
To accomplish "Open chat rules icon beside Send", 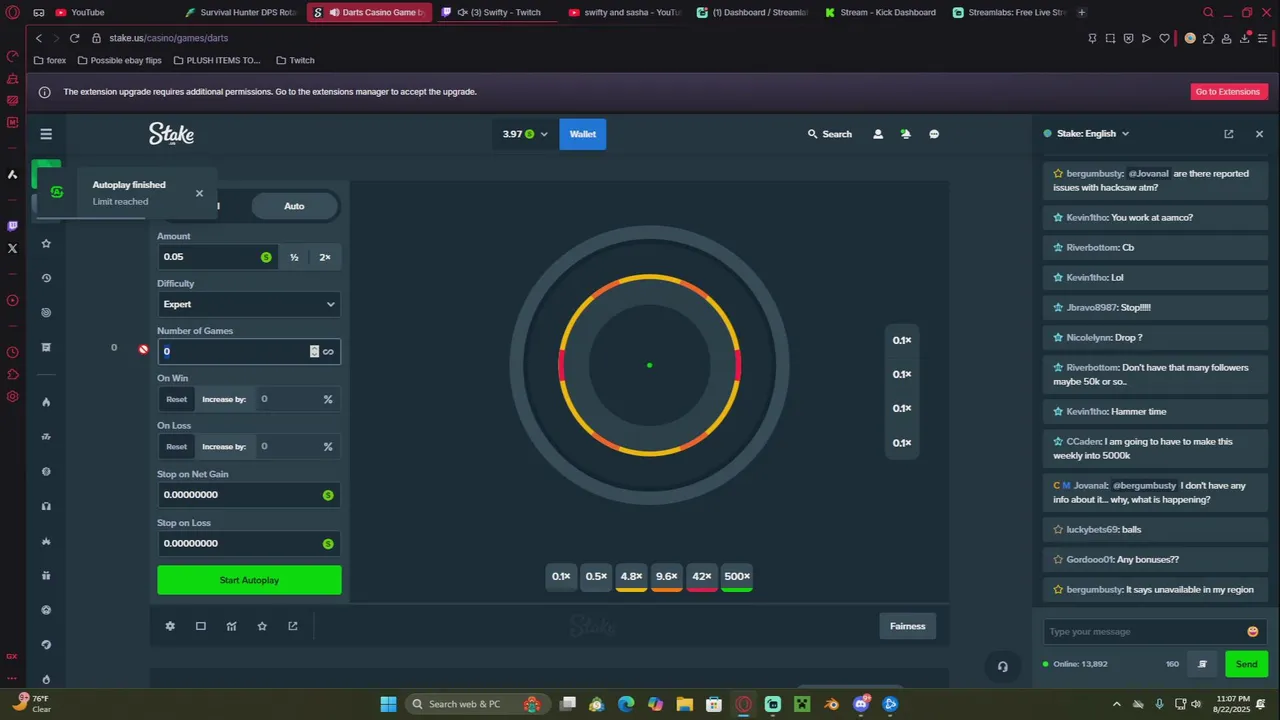I will [1203, 664].
